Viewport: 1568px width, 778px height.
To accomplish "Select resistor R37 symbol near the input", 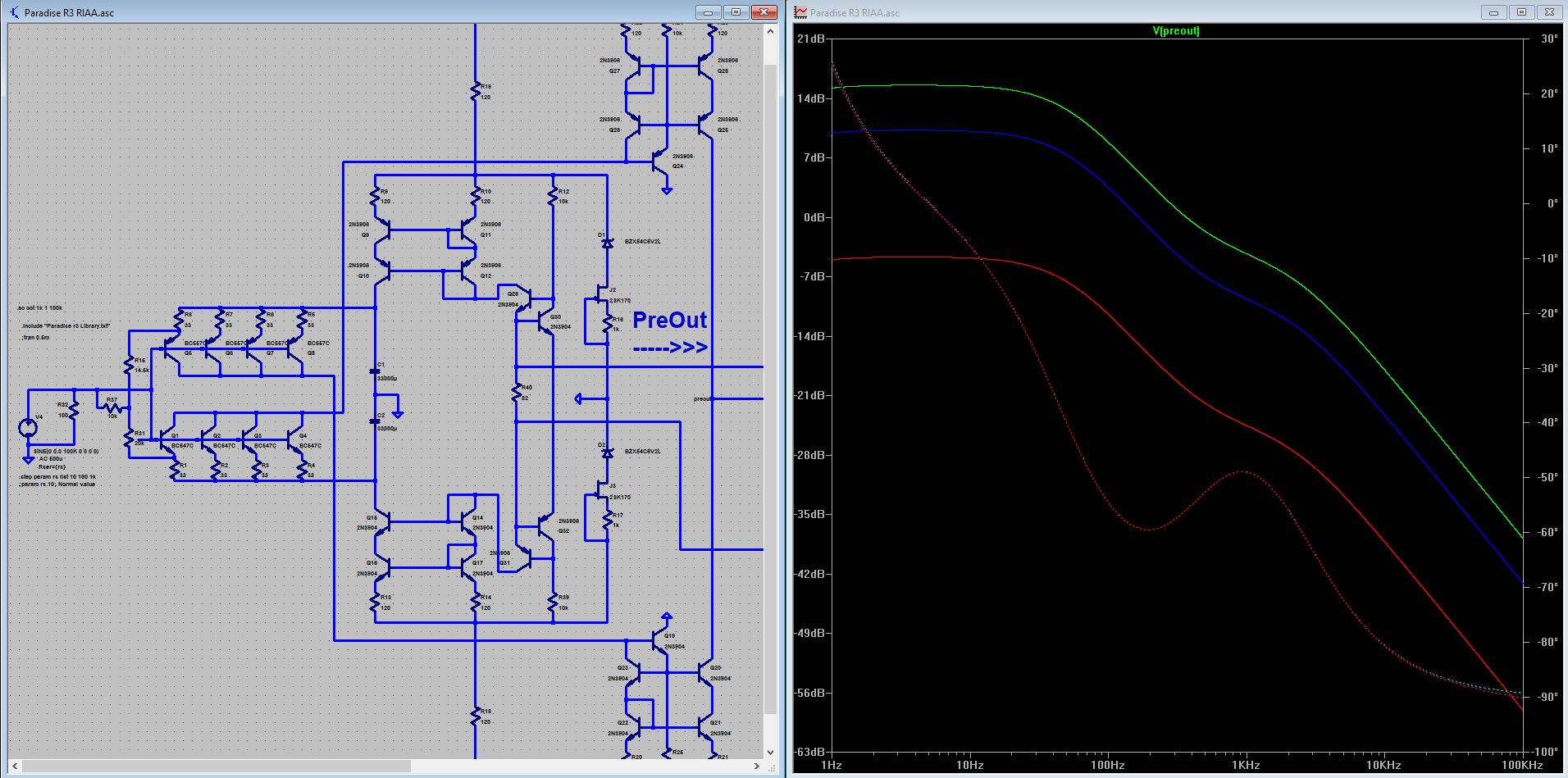I will click(x=114, y=407).
